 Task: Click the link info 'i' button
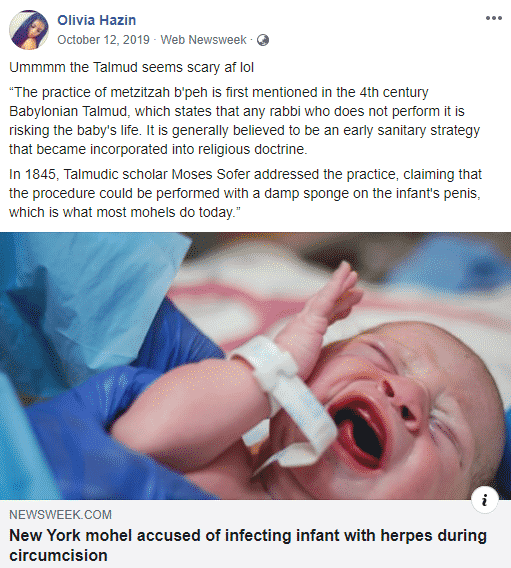[485, 500]
